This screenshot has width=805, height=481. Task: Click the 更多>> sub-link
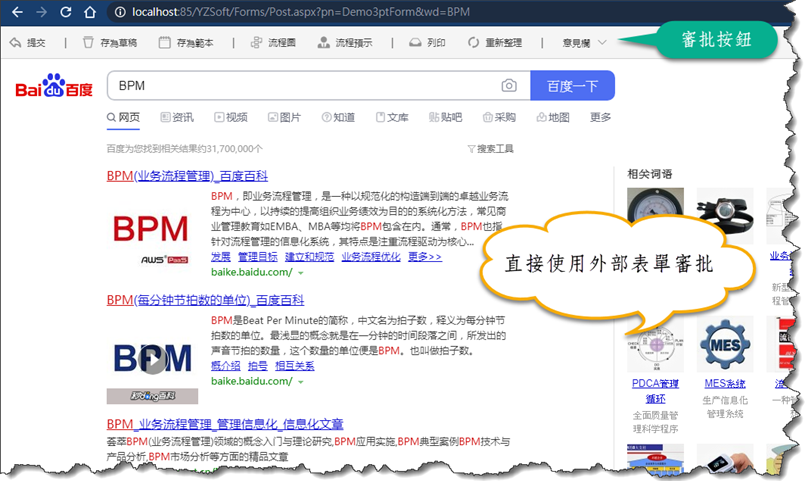pos(425,257)
